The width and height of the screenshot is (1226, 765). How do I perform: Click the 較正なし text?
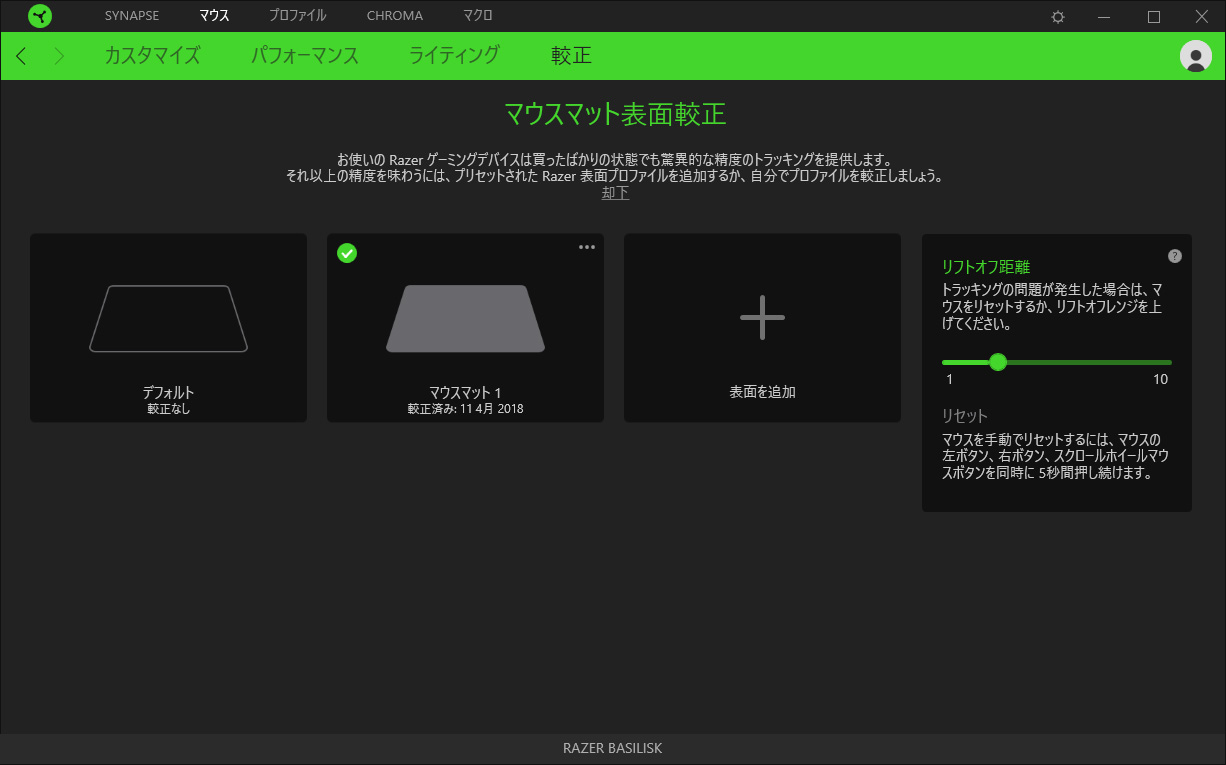pos(168,409)
